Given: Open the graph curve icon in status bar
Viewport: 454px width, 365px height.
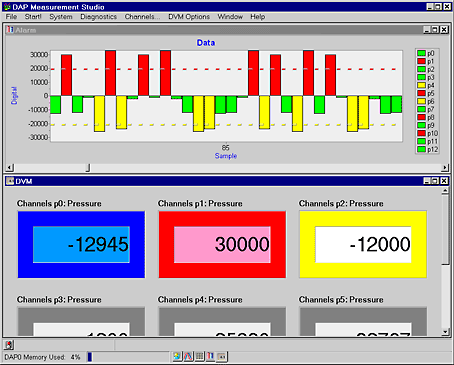Looking at the screenshot, I should 188,357.
